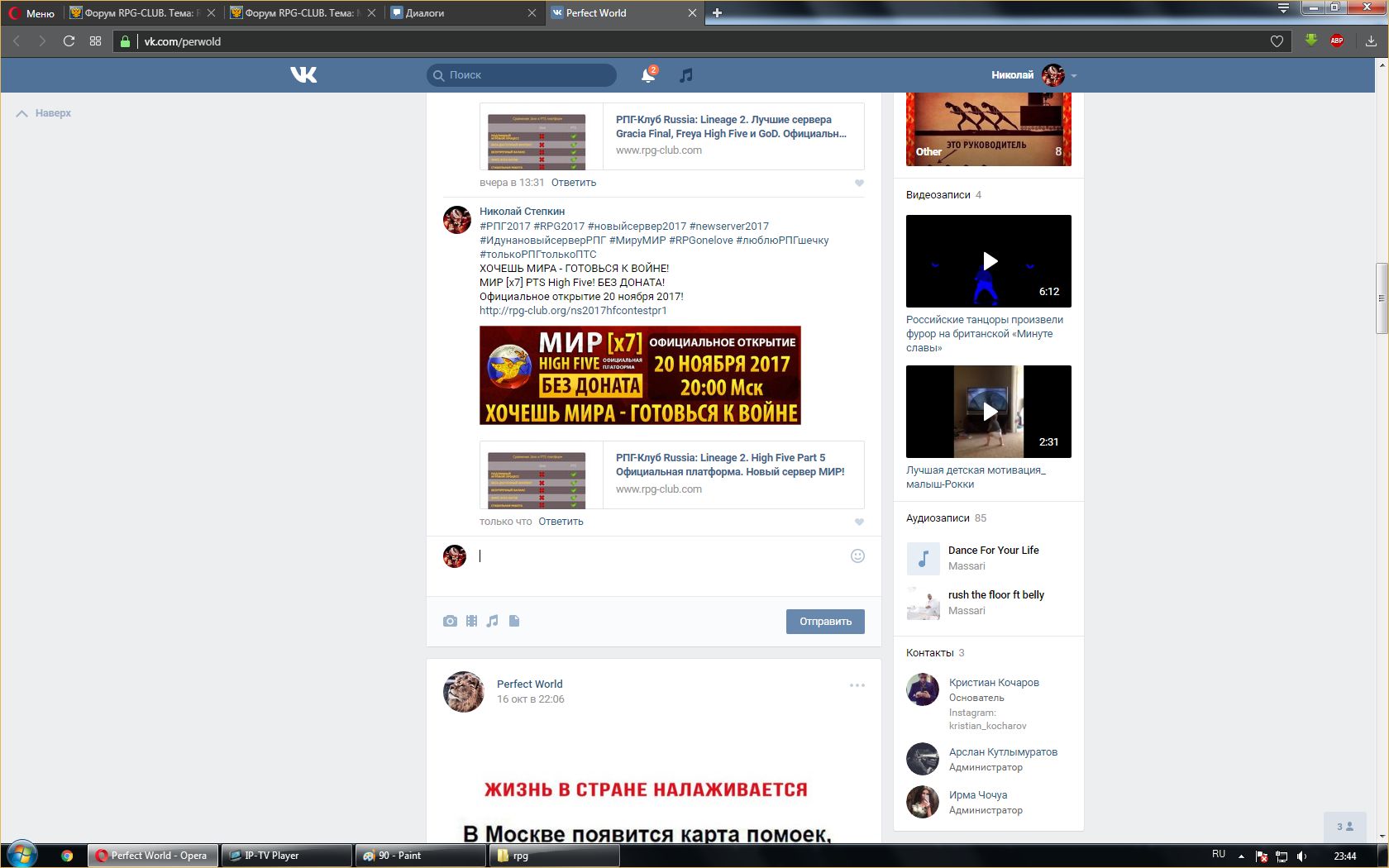Click the #РПГ2017 hashtag
Image resolution: width=1389 pixels, height=868 pixels.
pos(505,227)
